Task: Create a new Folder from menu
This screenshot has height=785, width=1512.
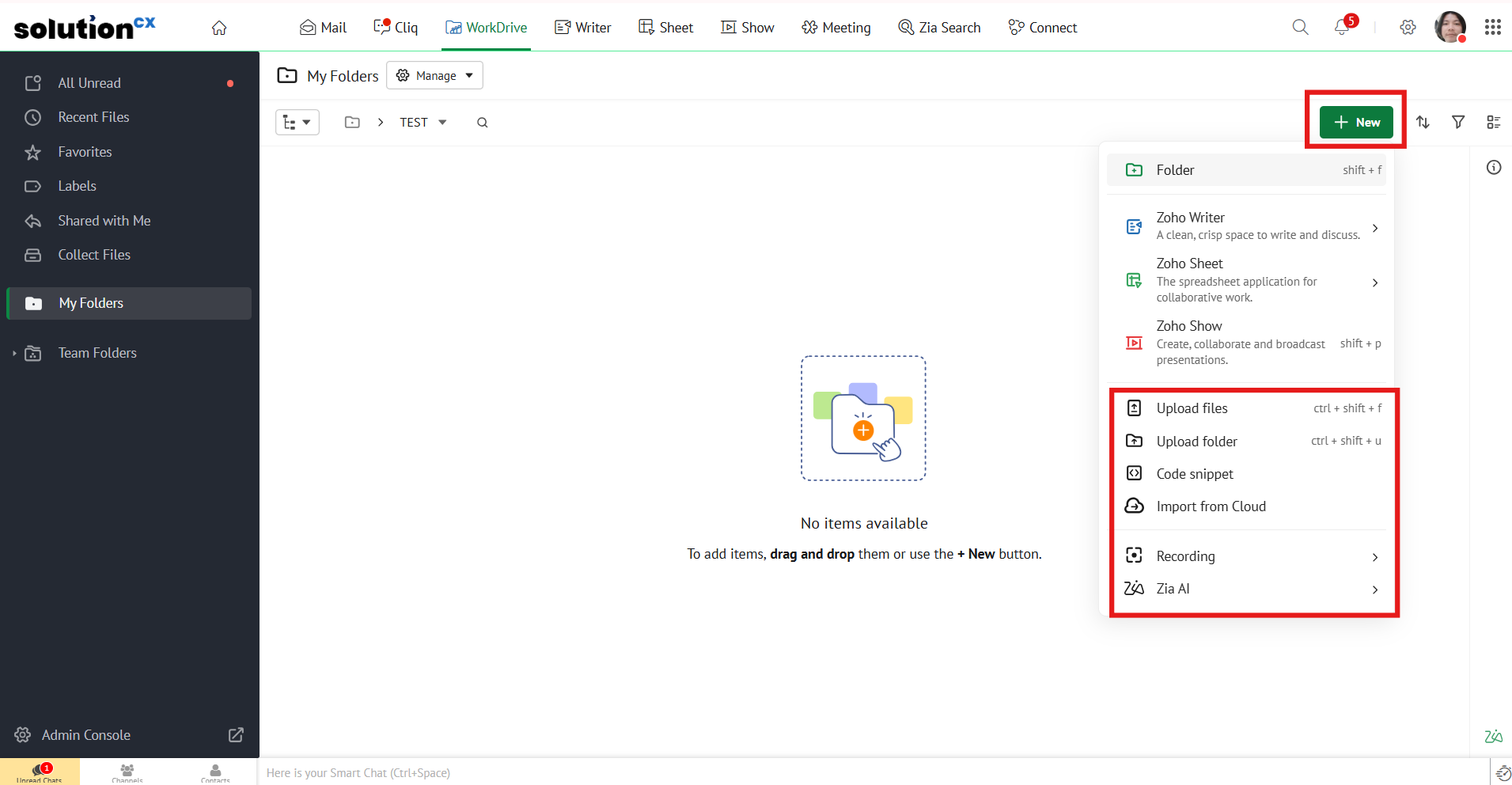Action: (1246, 170)
